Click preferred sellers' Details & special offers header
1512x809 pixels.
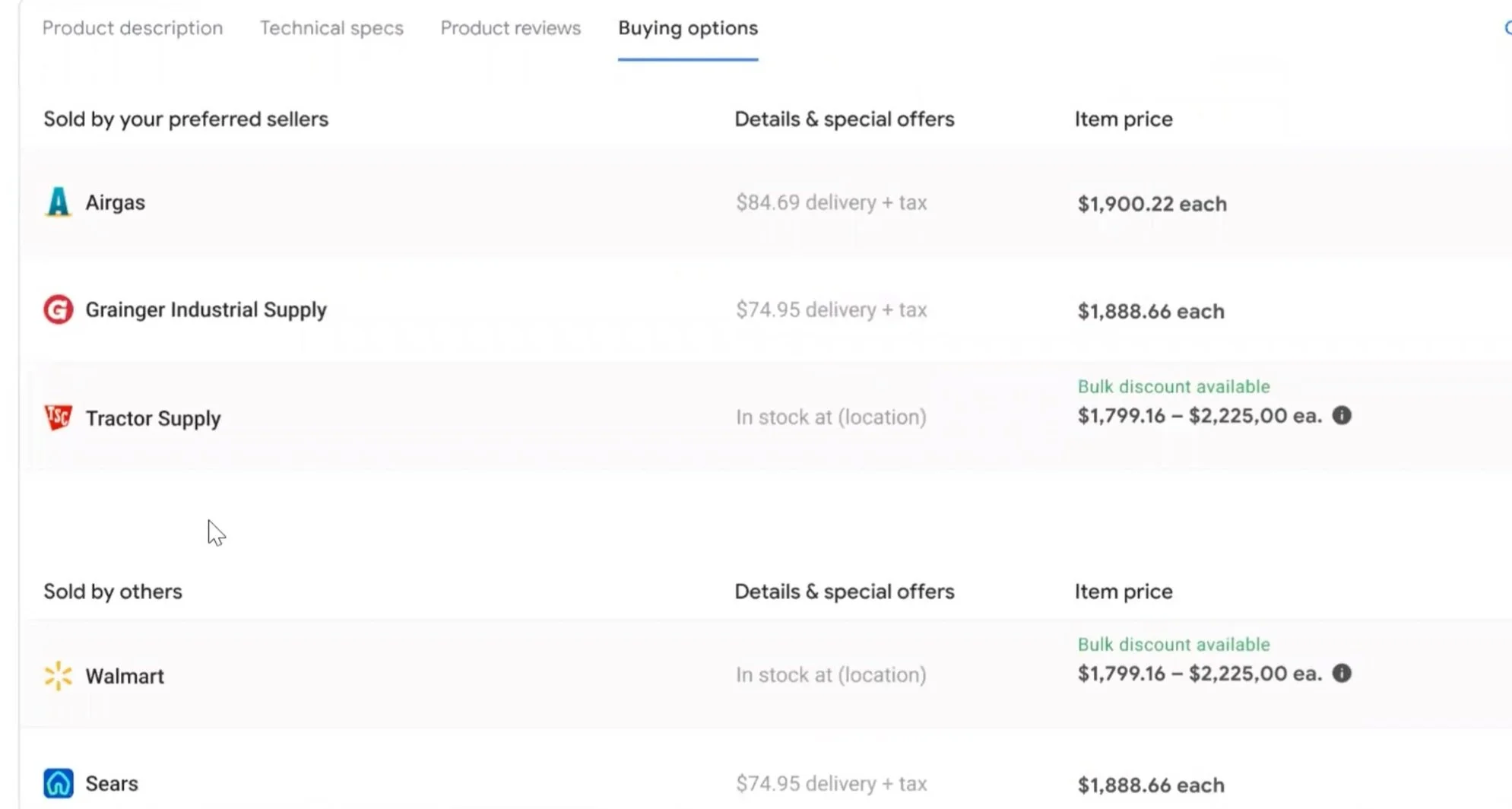point(844,119)
